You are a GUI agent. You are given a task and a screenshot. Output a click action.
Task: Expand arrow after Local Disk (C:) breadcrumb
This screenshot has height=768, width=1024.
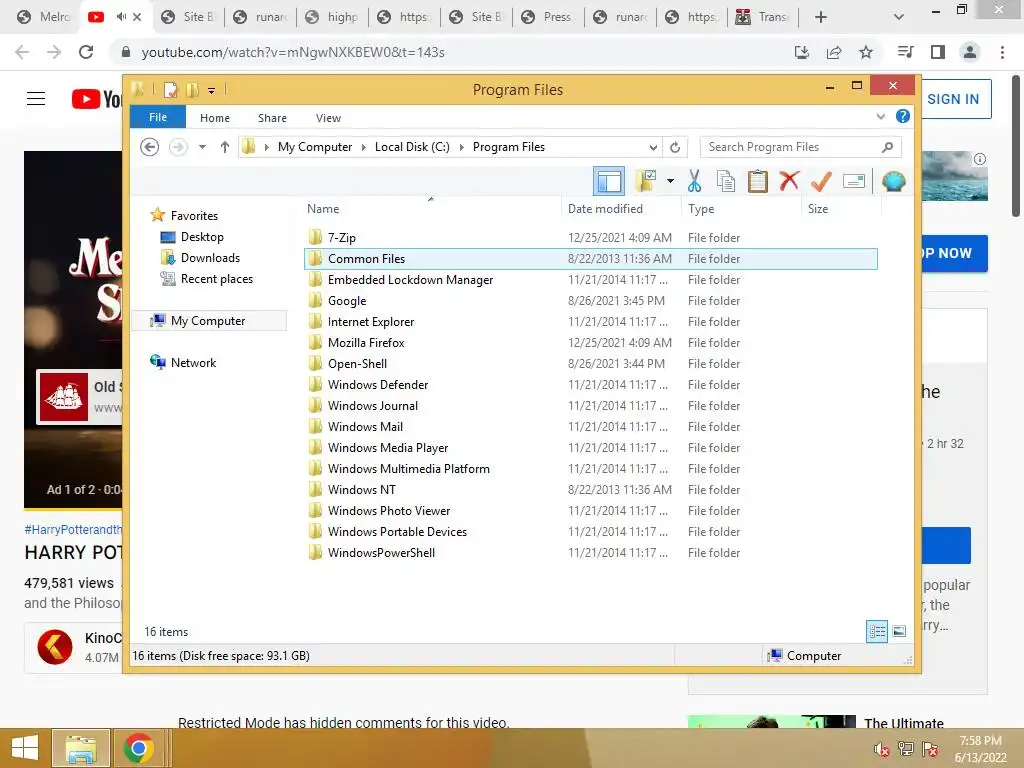coord(462,147)
